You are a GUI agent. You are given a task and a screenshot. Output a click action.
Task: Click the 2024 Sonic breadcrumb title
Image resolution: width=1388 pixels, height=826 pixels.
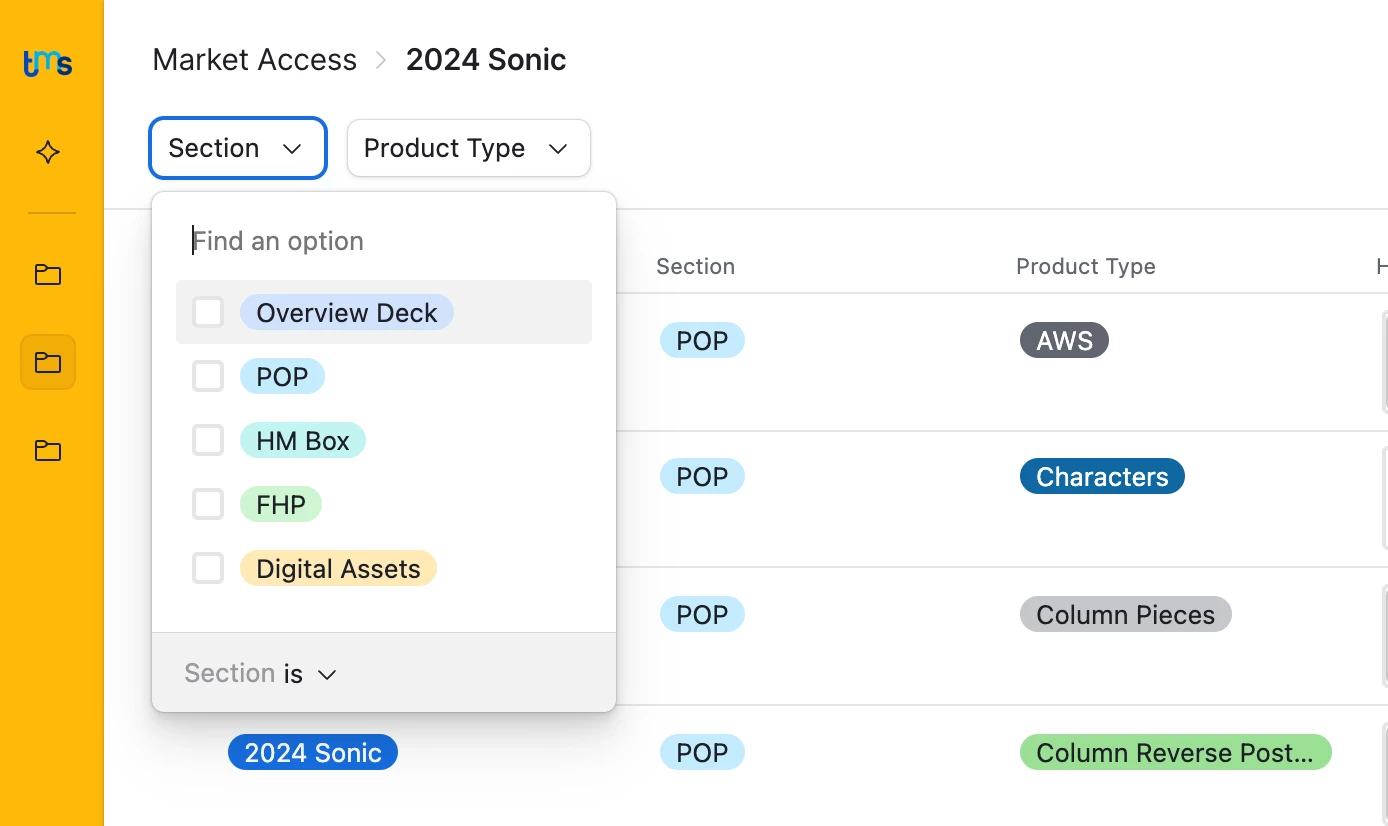(486, 60)
